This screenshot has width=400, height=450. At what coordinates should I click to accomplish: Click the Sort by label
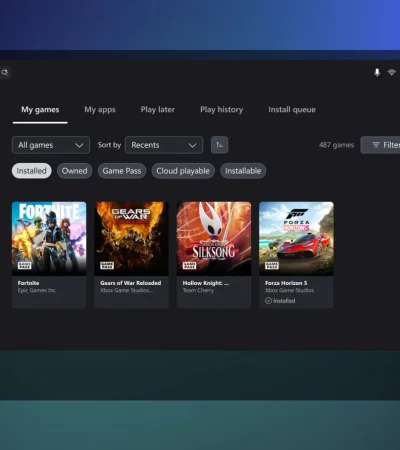tap(109, 145)
